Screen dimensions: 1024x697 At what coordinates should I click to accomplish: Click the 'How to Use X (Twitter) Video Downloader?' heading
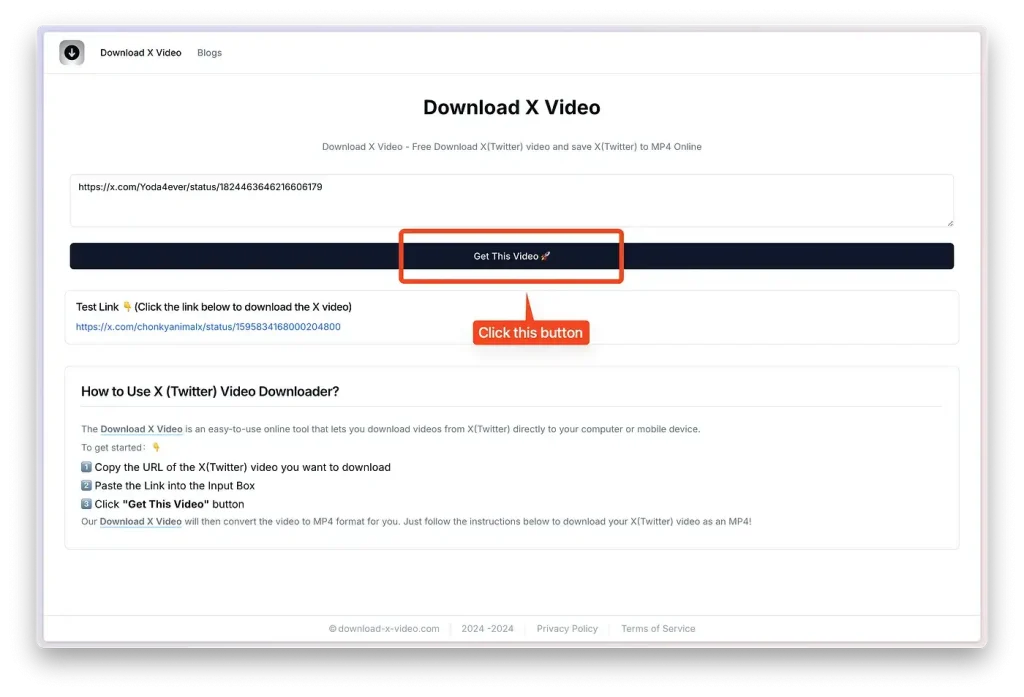(x=210, y=391)
